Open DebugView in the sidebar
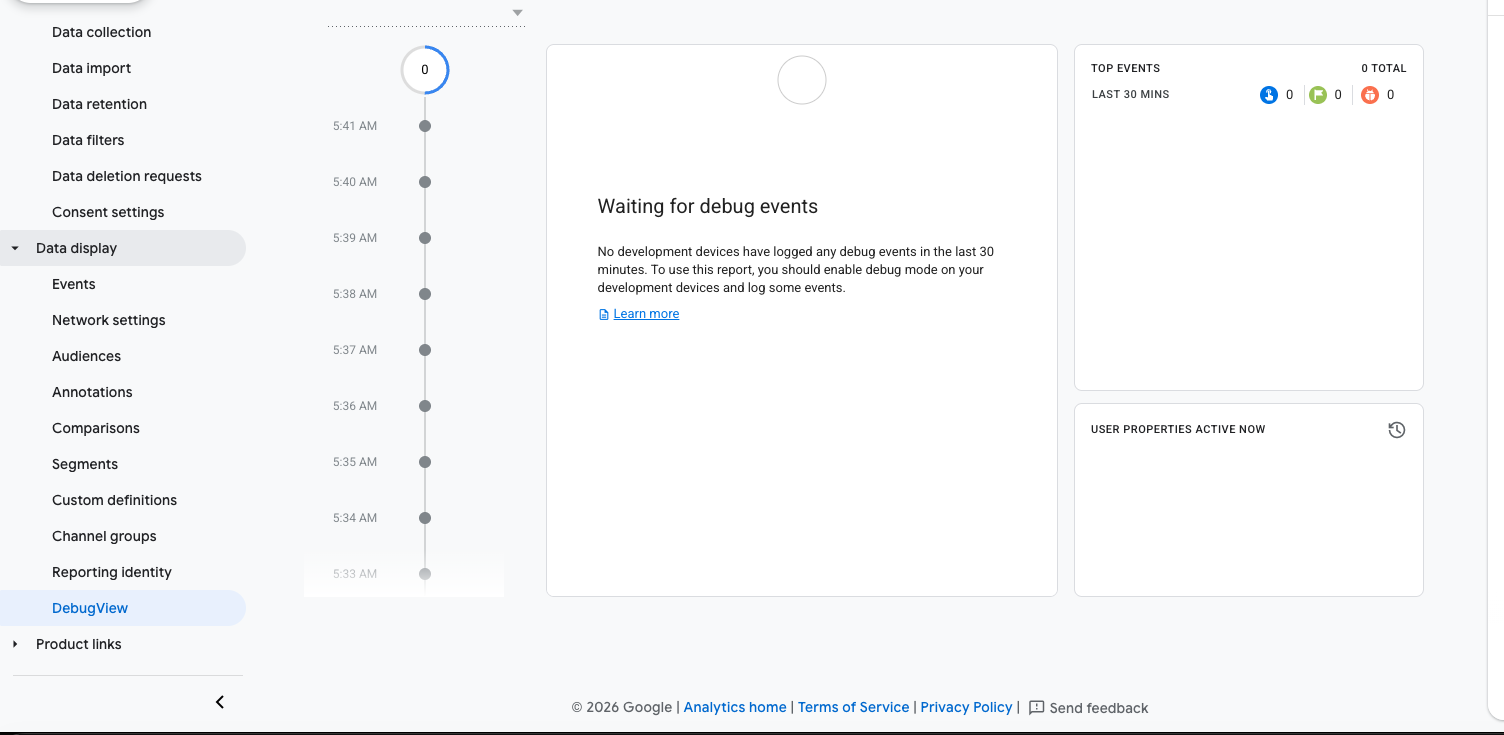 point(89,607)
